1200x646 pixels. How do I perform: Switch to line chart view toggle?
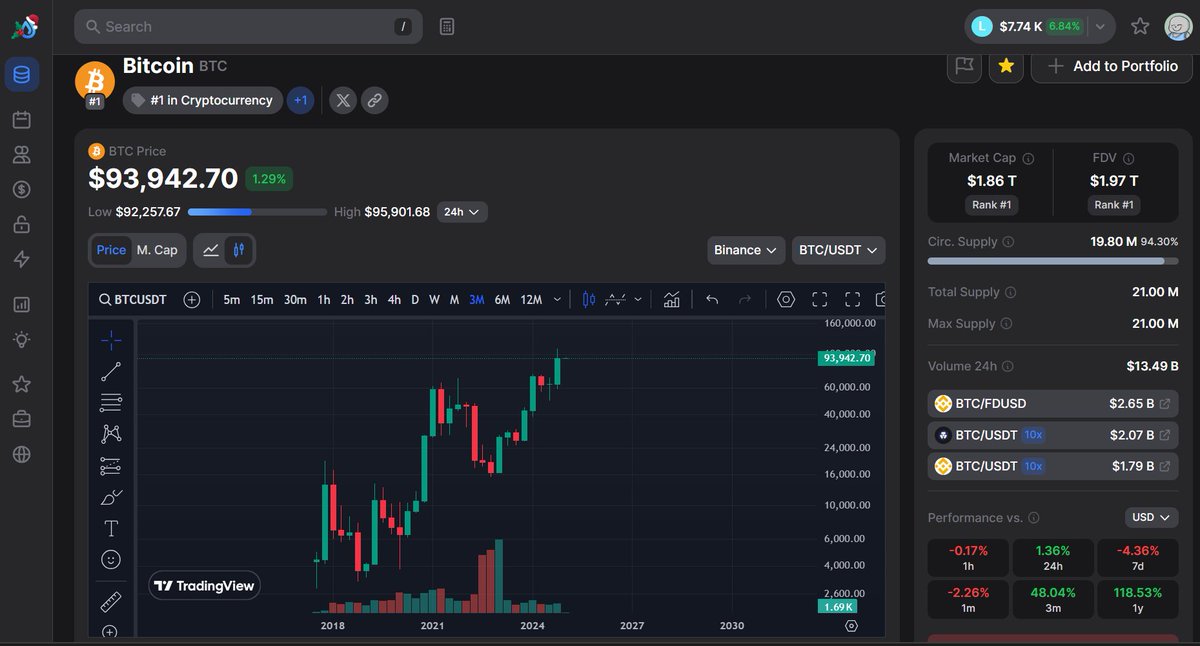pos(211,250)
